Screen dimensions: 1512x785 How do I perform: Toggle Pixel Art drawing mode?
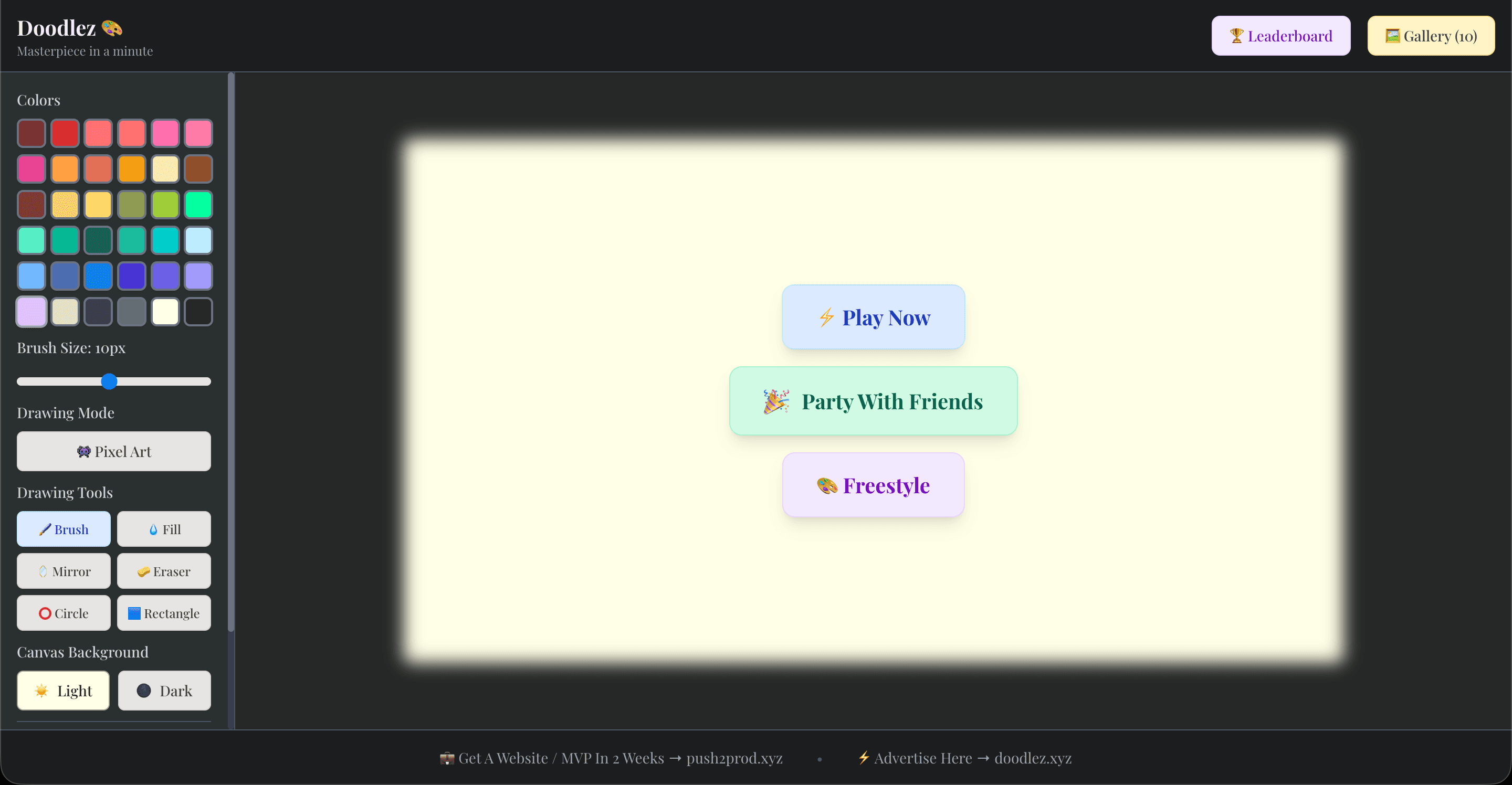tap(113, 451)
